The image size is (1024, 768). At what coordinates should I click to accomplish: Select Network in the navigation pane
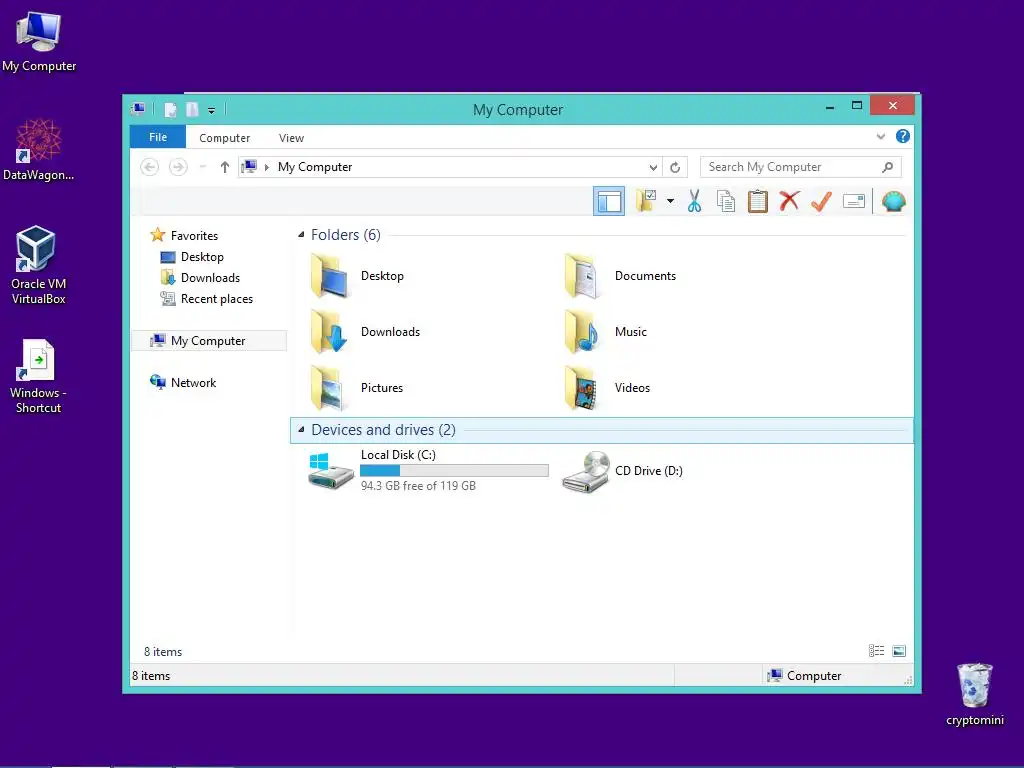(x=184, y=382)
